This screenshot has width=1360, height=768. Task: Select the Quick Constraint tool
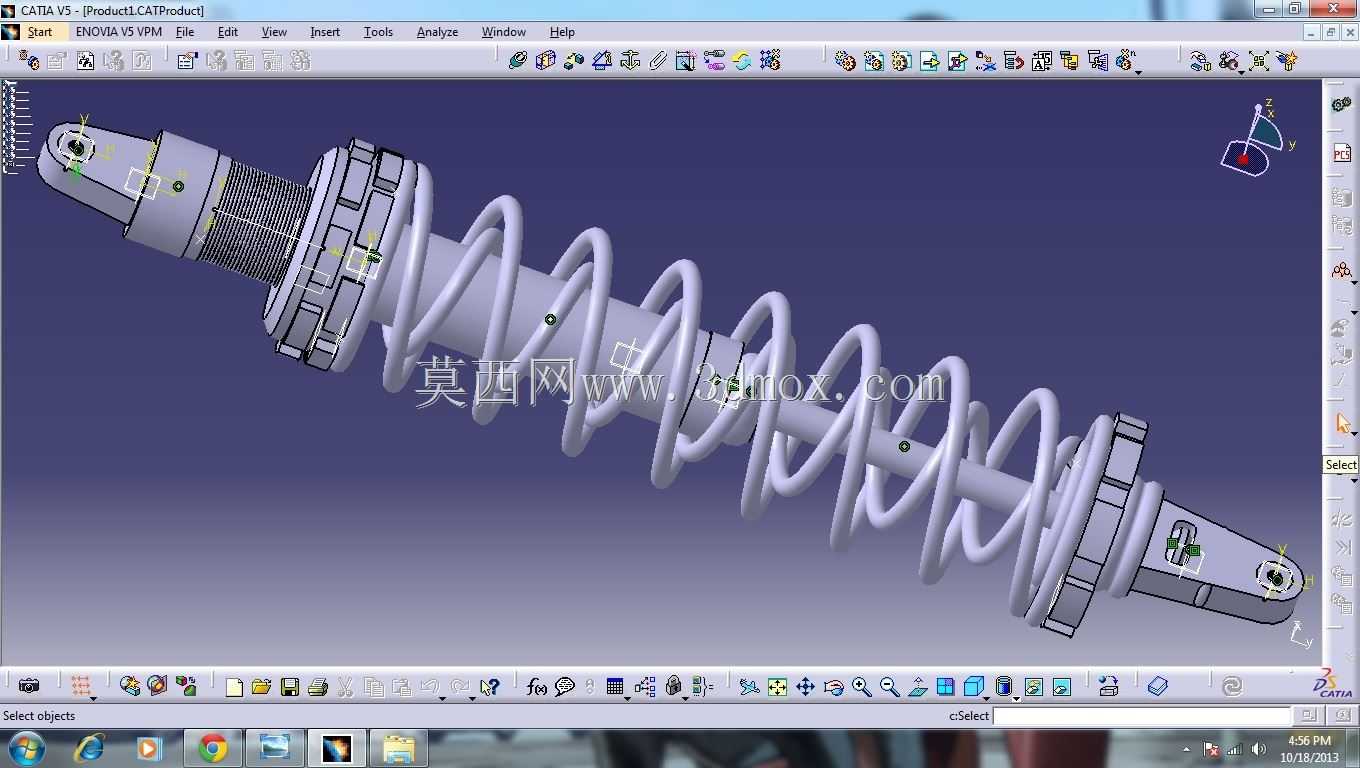click(685, 60)
